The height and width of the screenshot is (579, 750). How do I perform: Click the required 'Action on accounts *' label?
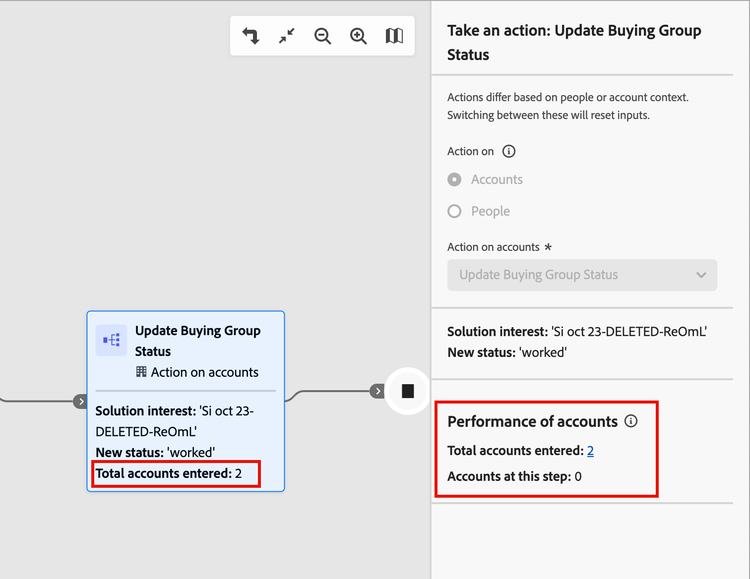(499, 247)
